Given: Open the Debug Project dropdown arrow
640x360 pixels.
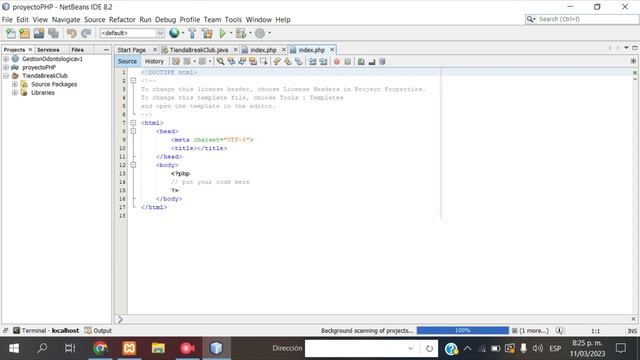Looking at the screenshot, I should click(x=250, y=33).
